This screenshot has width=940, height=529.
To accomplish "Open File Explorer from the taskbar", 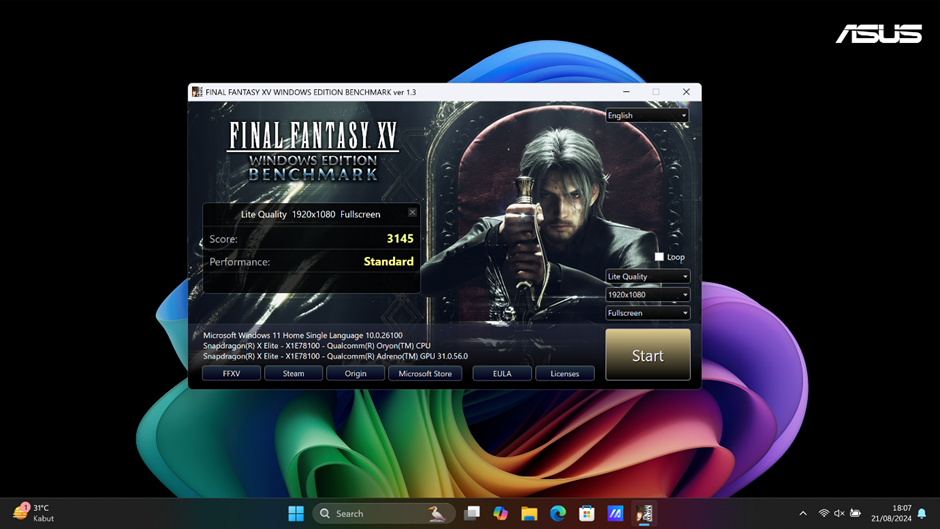I will [x=529, y=513].
